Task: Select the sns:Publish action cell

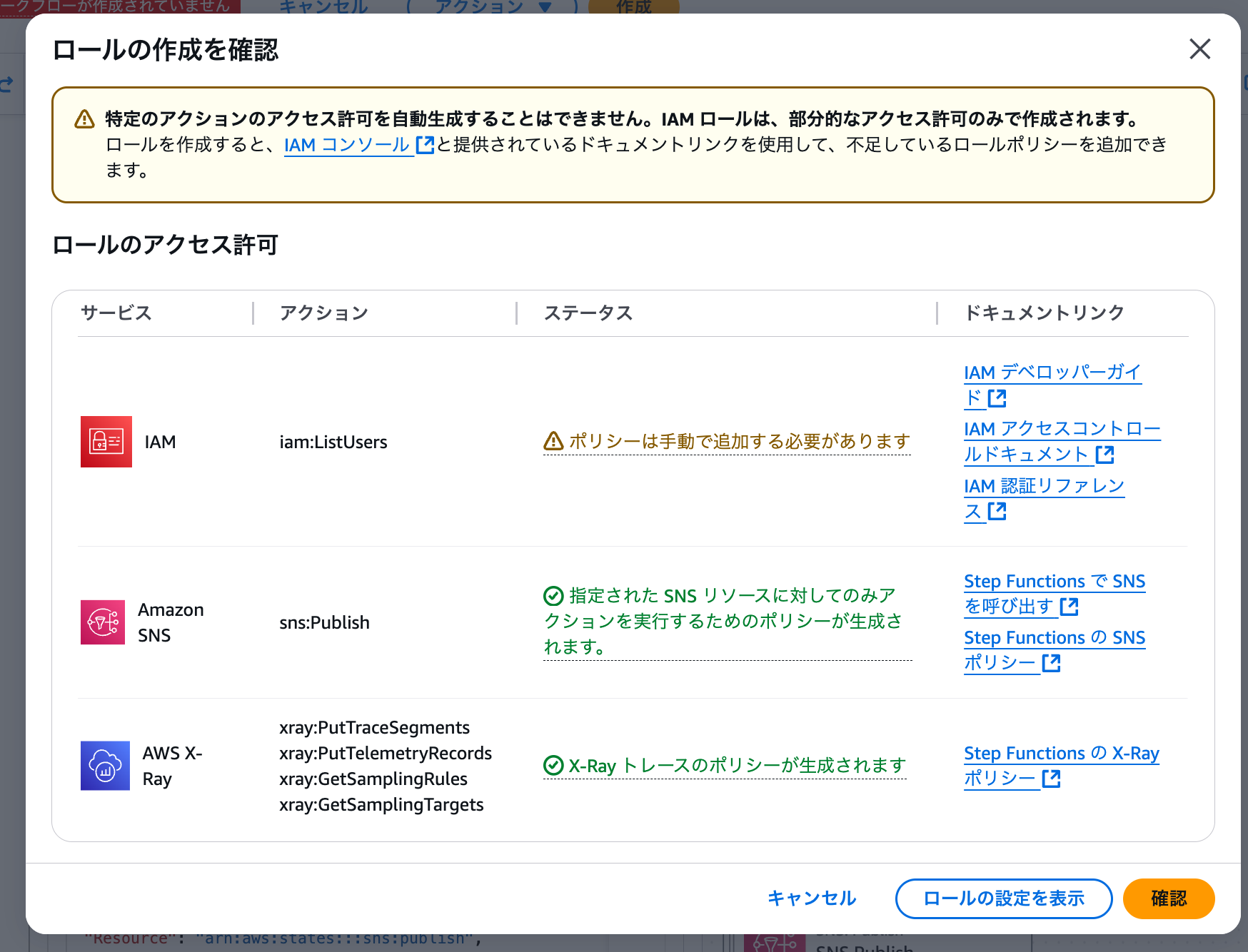Action: click(324, 622)
